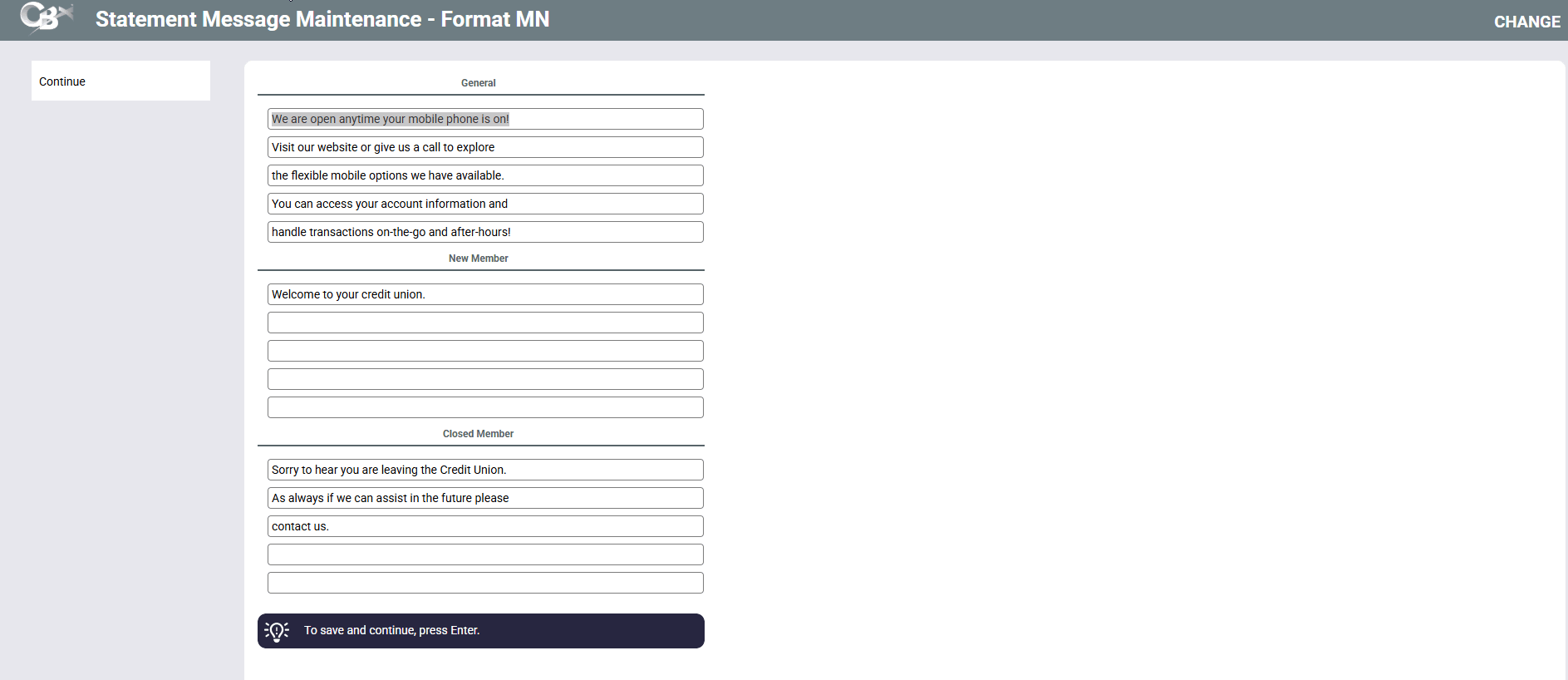
Task: Select the 'Sorry to hear you are leaving' field
Action: click(485, 470)
